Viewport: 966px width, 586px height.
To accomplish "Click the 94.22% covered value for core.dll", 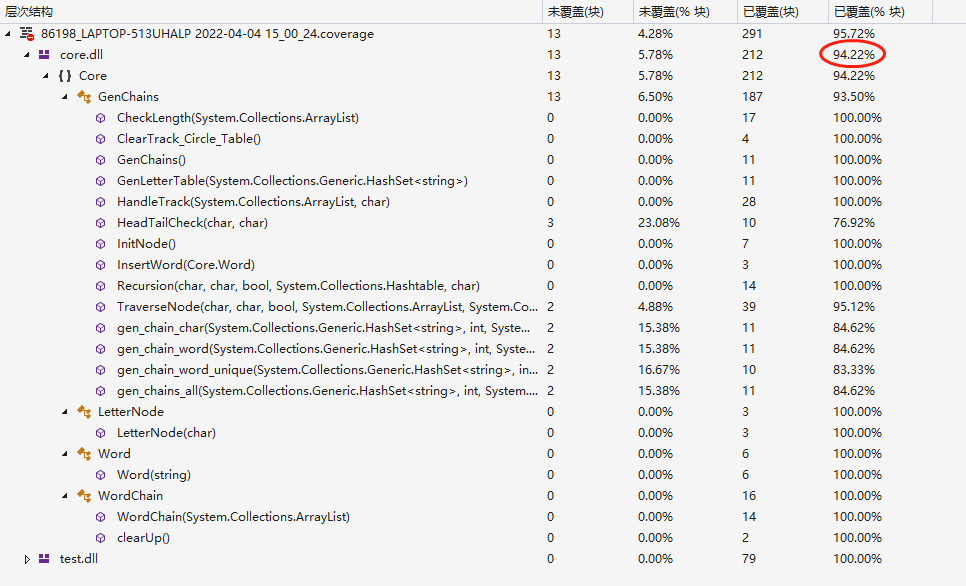I will click(854, 55).
